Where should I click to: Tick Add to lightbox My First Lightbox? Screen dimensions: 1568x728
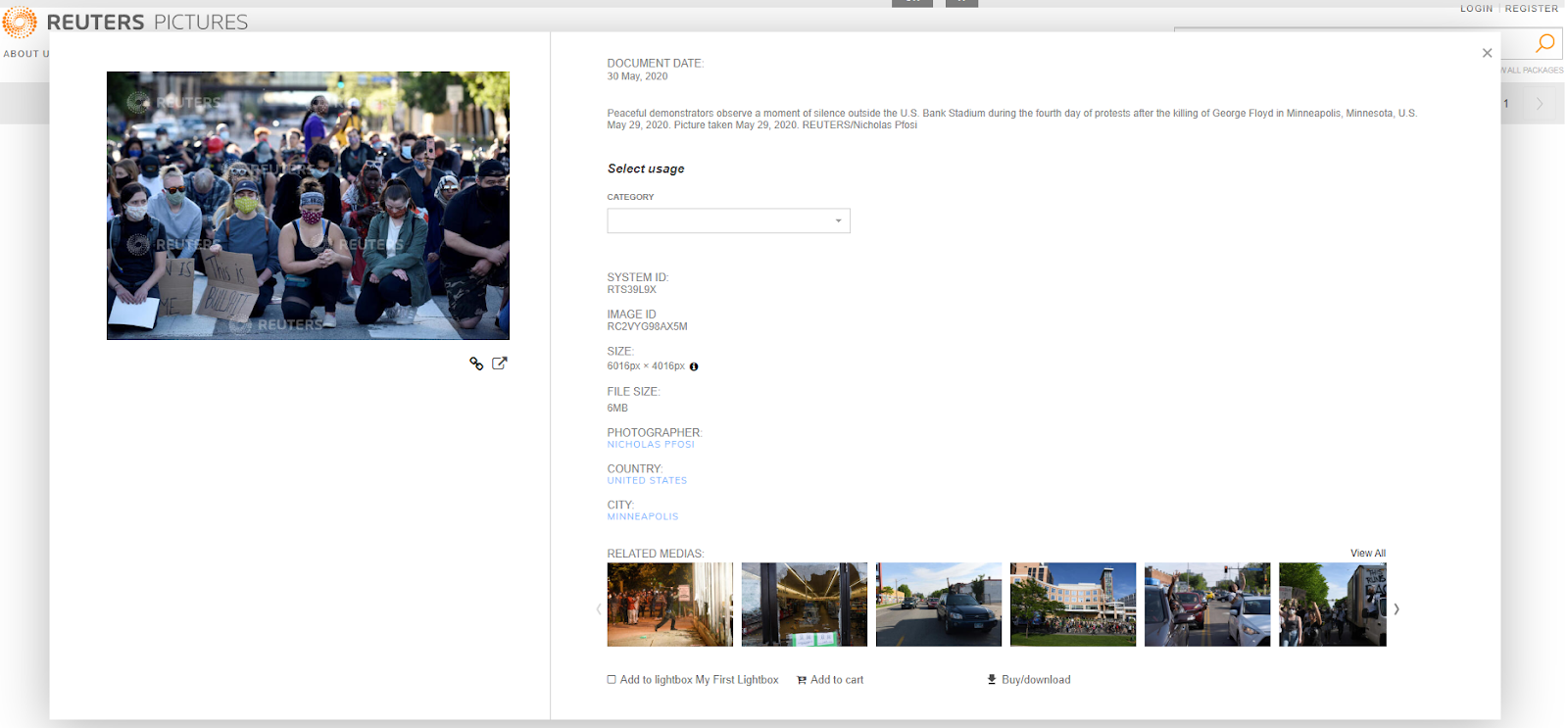612,679
